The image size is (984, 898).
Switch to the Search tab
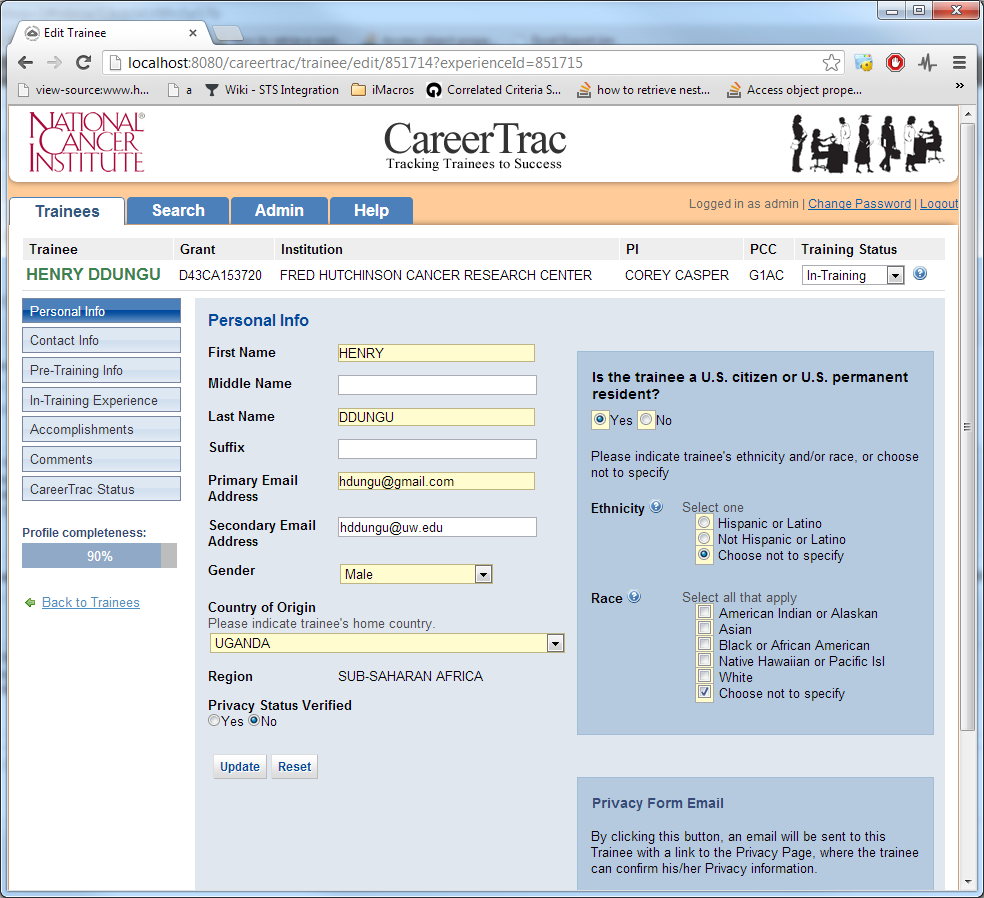coord(178,210)
